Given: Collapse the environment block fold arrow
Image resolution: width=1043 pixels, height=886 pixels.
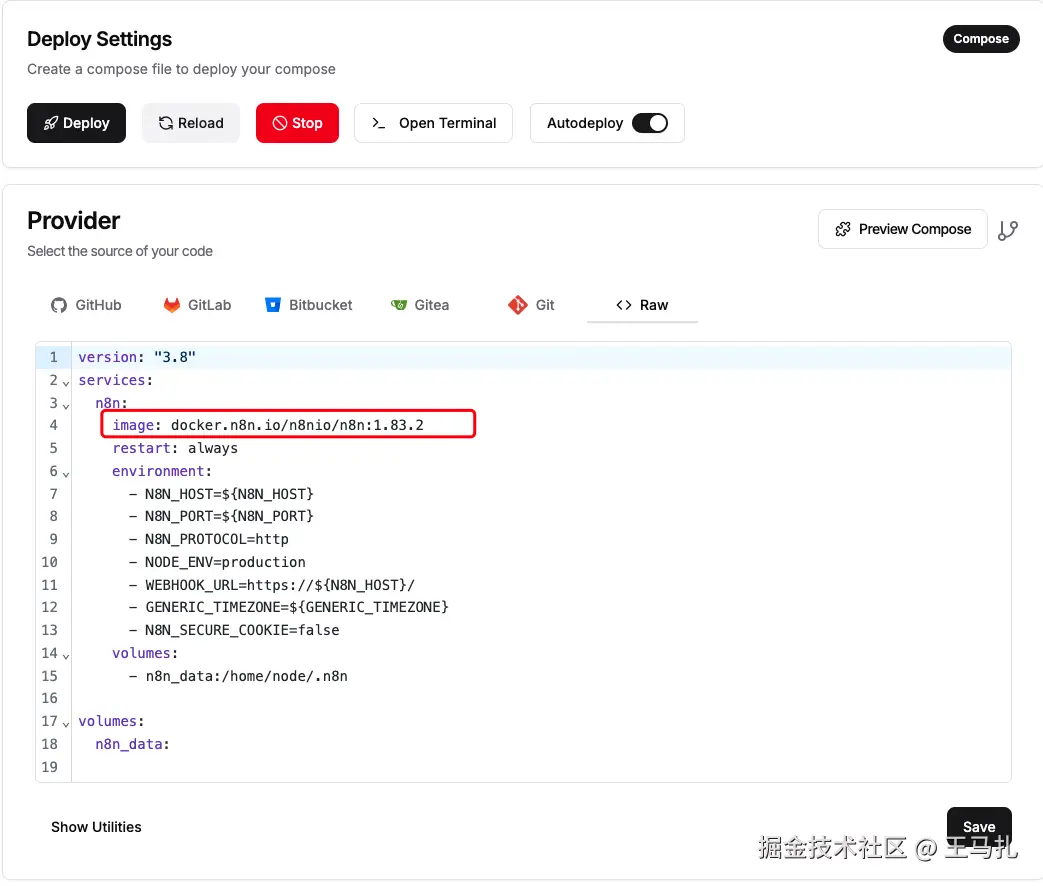Looking at the screenshot, I should [x=66, y=474].
